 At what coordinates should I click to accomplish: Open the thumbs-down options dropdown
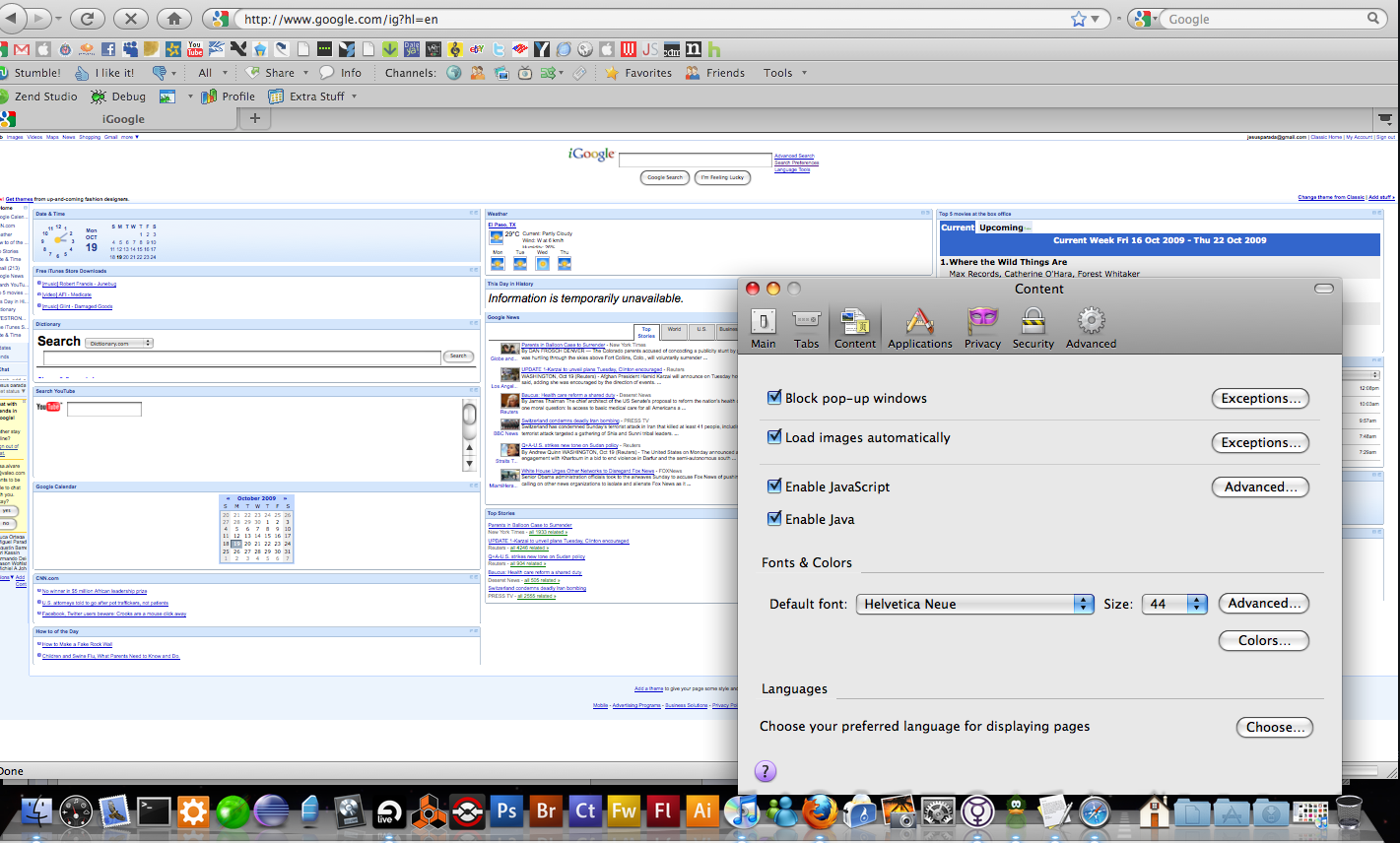[x=174, y=73]
